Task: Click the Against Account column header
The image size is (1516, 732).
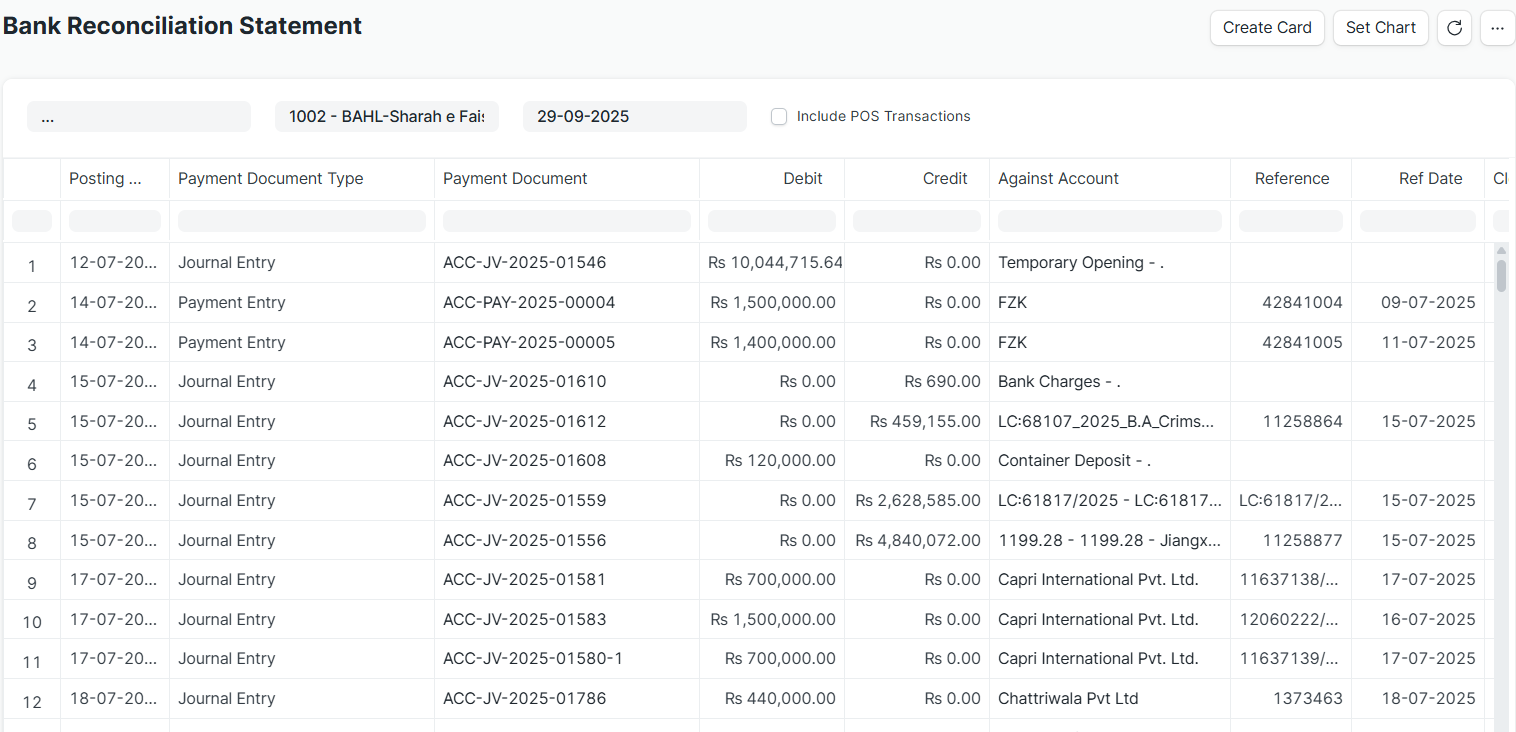Action: [1110, 179]
